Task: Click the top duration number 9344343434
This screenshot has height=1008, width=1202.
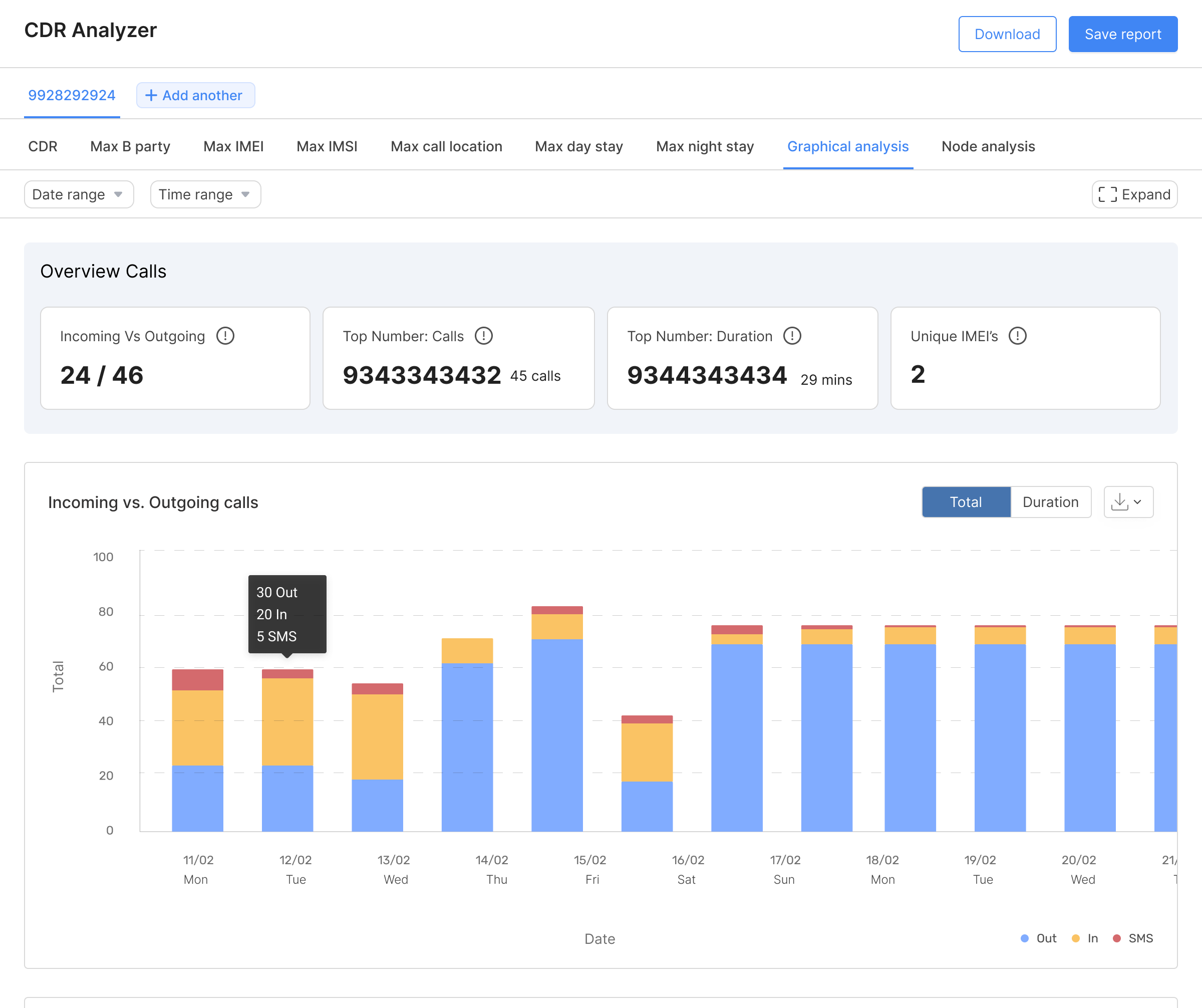Action: [x=707, y=376]
